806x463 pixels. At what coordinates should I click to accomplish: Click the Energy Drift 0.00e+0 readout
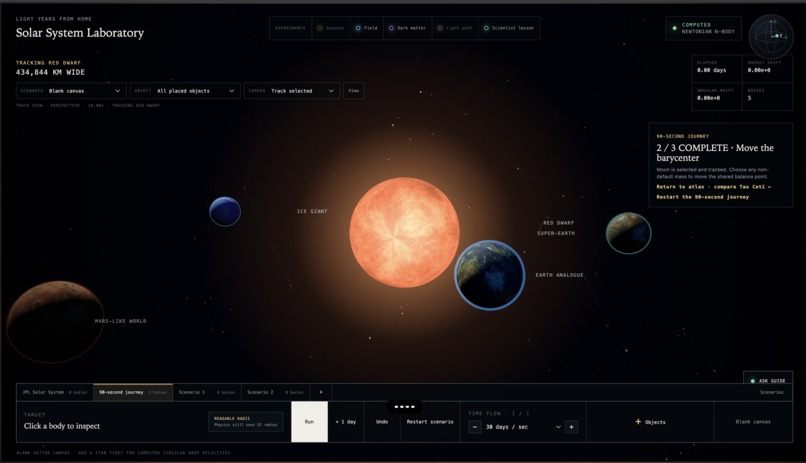pos(767,68)
